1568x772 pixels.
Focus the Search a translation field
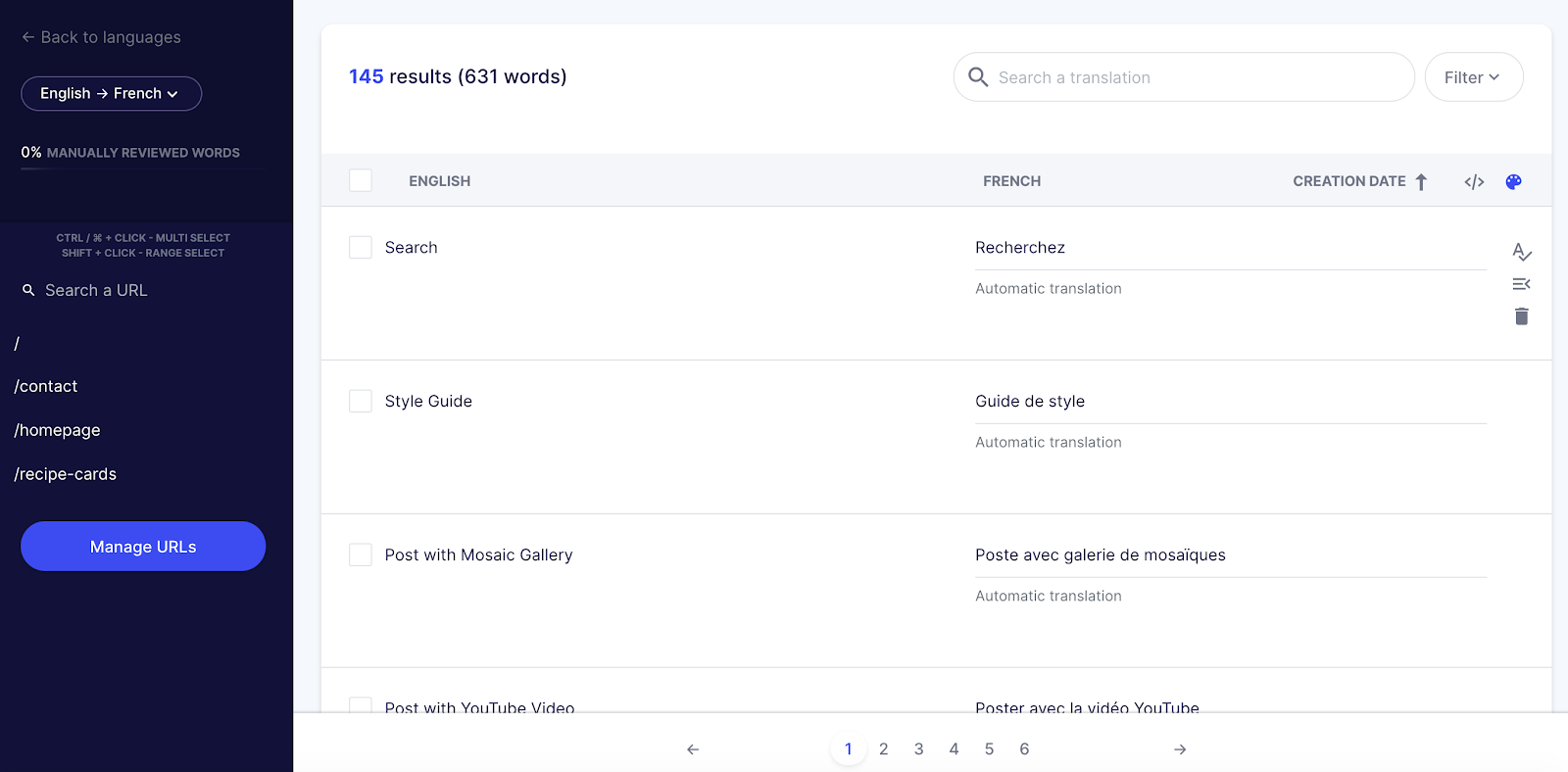click(1184, 76)
